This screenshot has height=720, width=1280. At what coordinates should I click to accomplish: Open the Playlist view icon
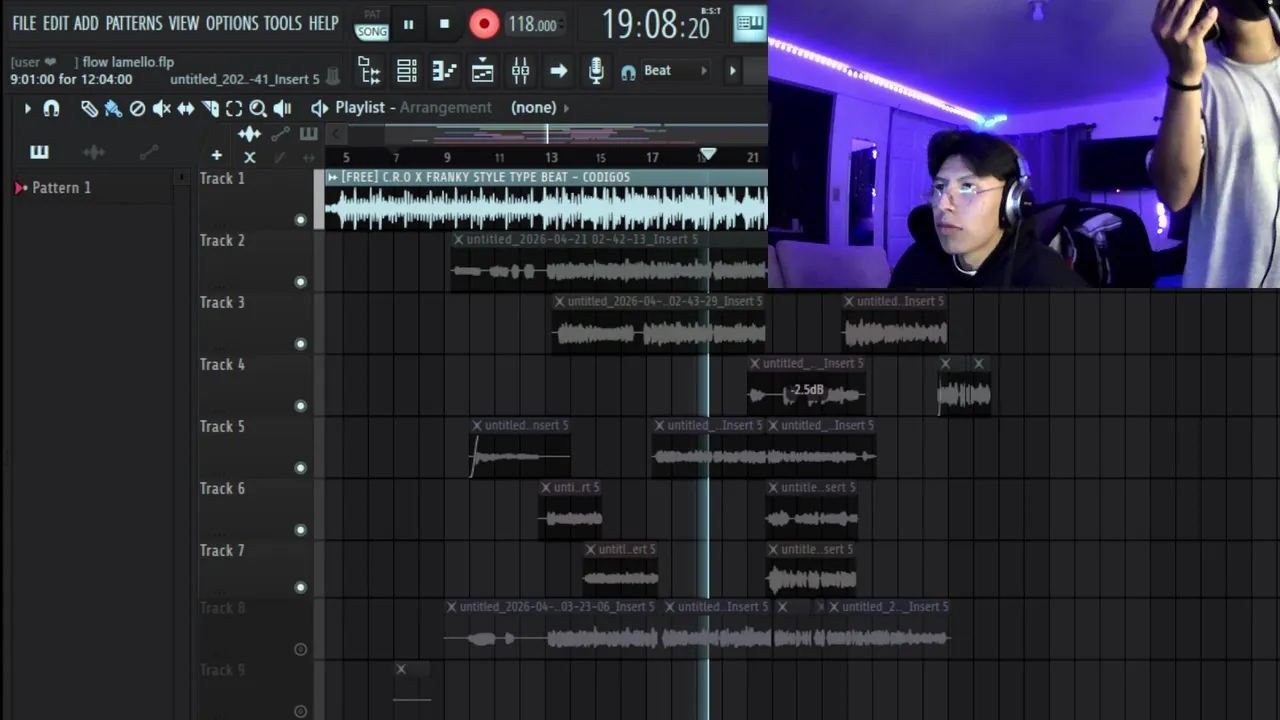pyautogui.click(x=482, y=70)
